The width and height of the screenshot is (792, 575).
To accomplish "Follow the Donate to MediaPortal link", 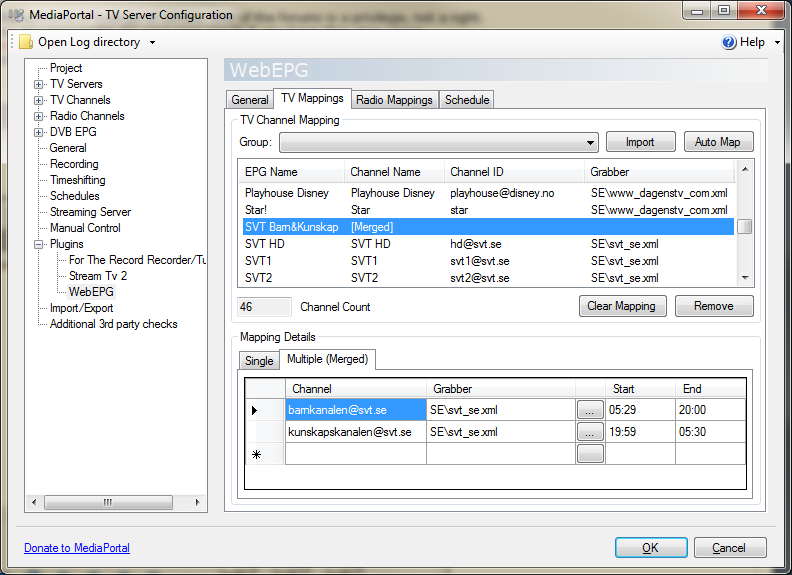I will (77, 548).
